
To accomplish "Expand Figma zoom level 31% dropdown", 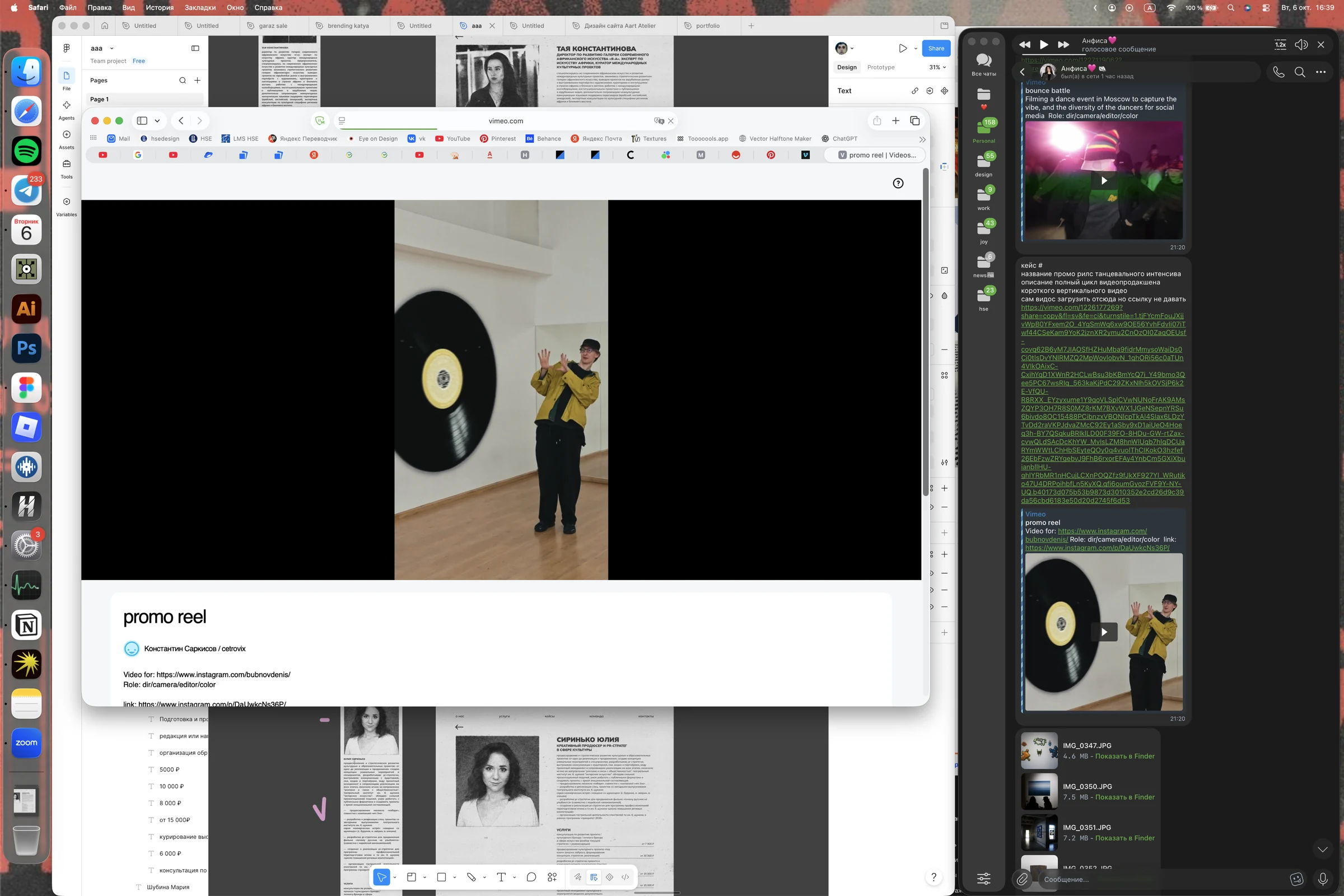I will 937,67.
